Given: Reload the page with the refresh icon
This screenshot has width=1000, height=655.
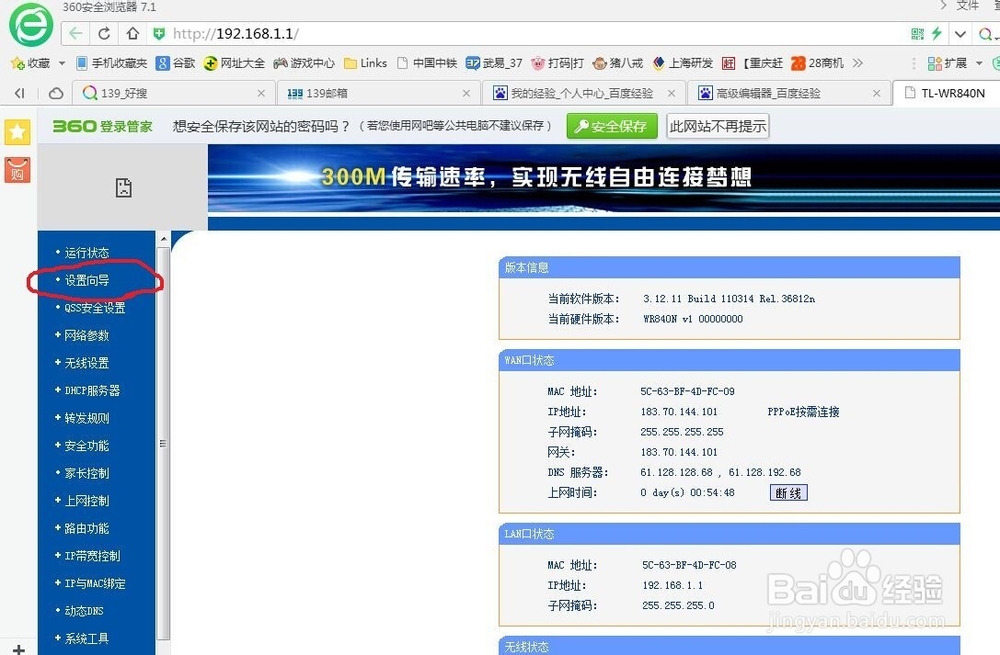Looking at the screenshot, I should point(104,33).
